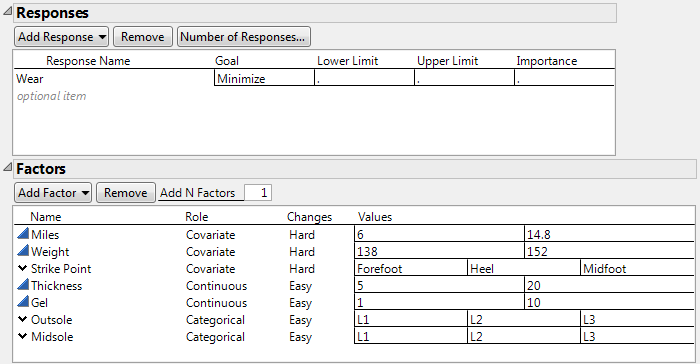The width and height of the screenshot is (700, 364).
Task: Select the Outsole factor name
Action: pyautogui.click(x=51, y=319)
